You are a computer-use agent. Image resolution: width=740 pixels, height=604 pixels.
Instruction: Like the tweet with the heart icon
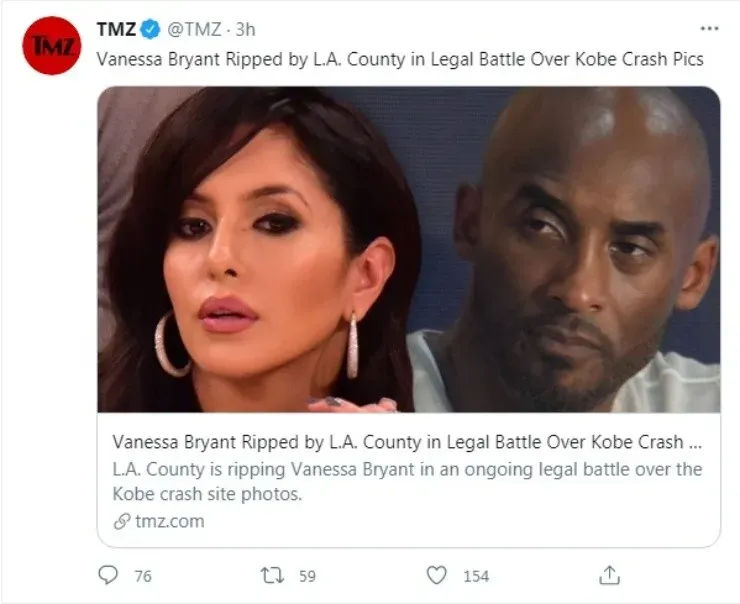437,575
